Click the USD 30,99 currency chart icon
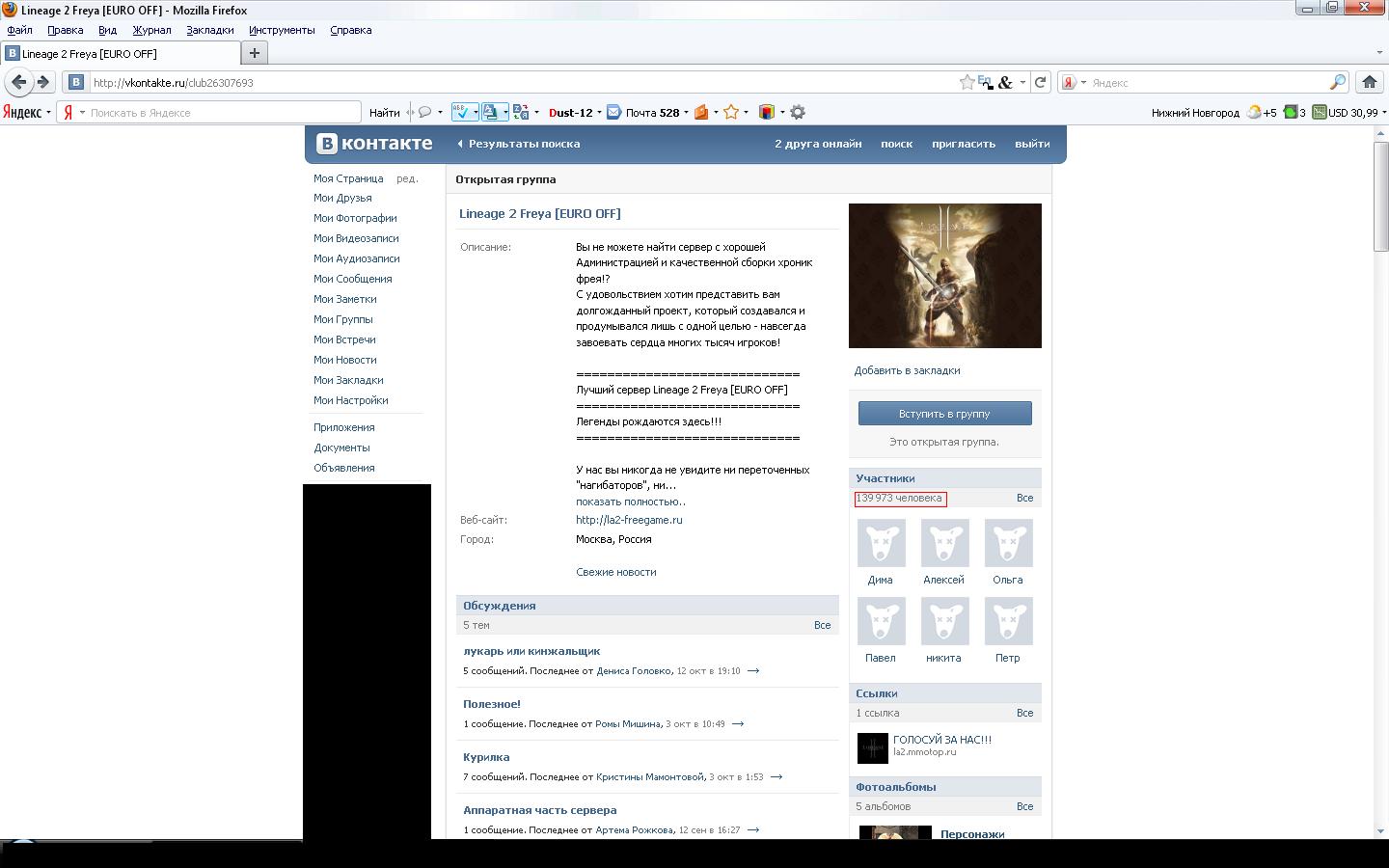Screen dimensions: 1389x868 [1319, 112]
